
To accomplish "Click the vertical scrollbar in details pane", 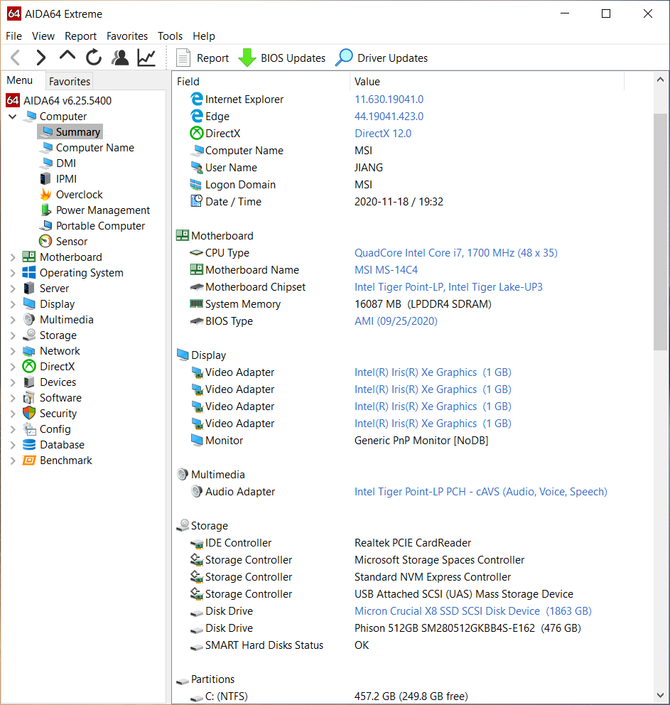I will [x=661, y=240].
